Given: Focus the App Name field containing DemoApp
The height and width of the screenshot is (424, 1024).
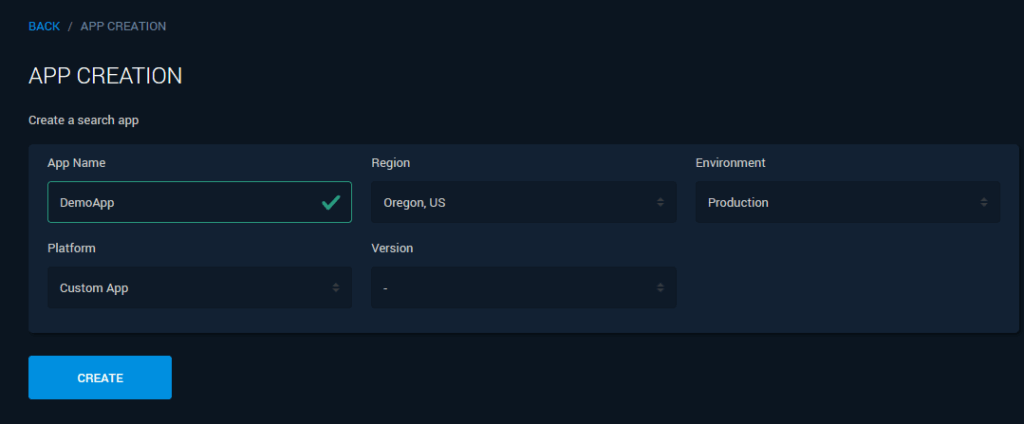Looking at the screenshot, I should [180, 202].
